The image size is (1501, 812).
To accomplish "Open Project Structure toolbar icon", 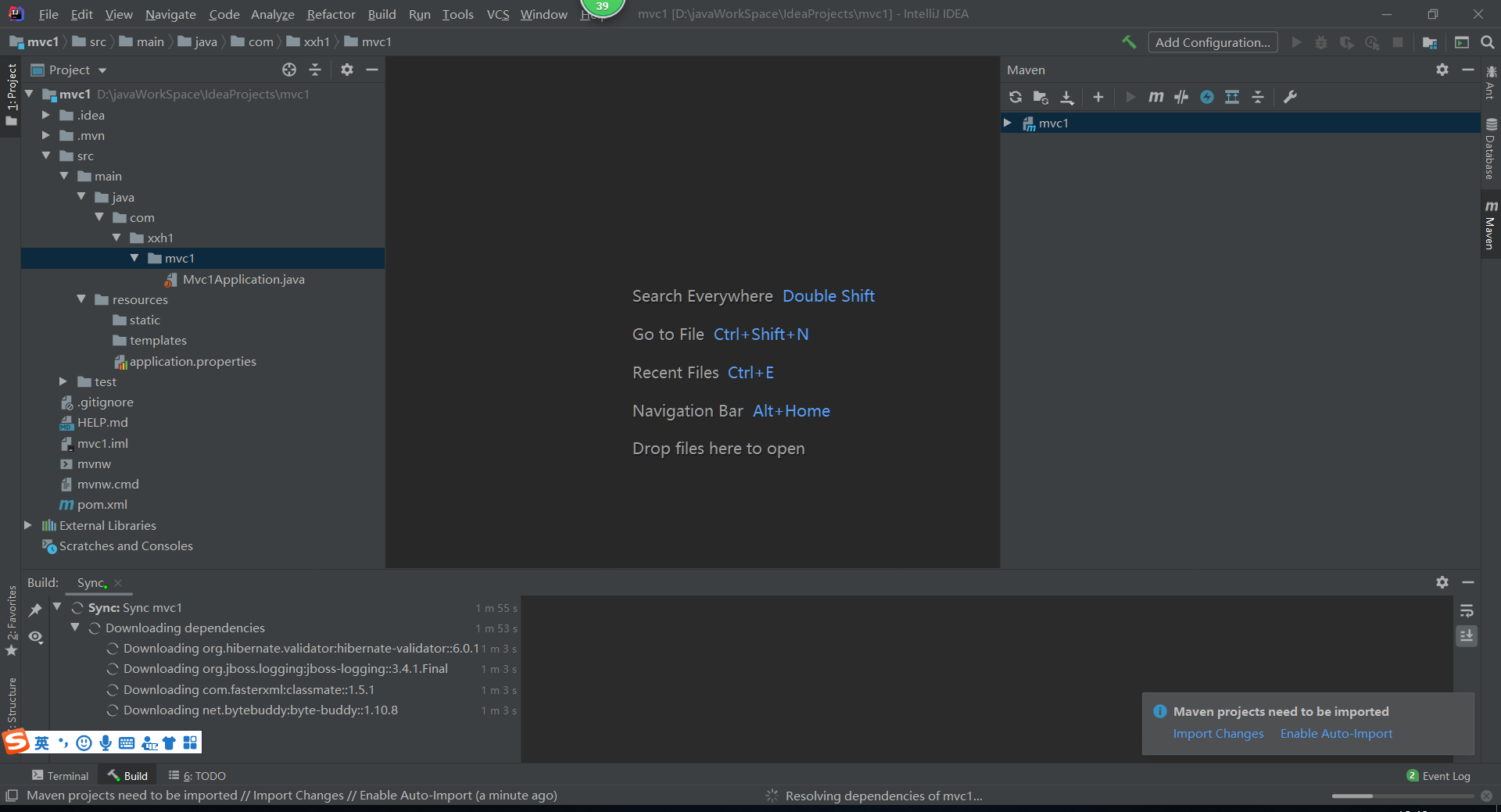I will click(x=1430, y=42).
